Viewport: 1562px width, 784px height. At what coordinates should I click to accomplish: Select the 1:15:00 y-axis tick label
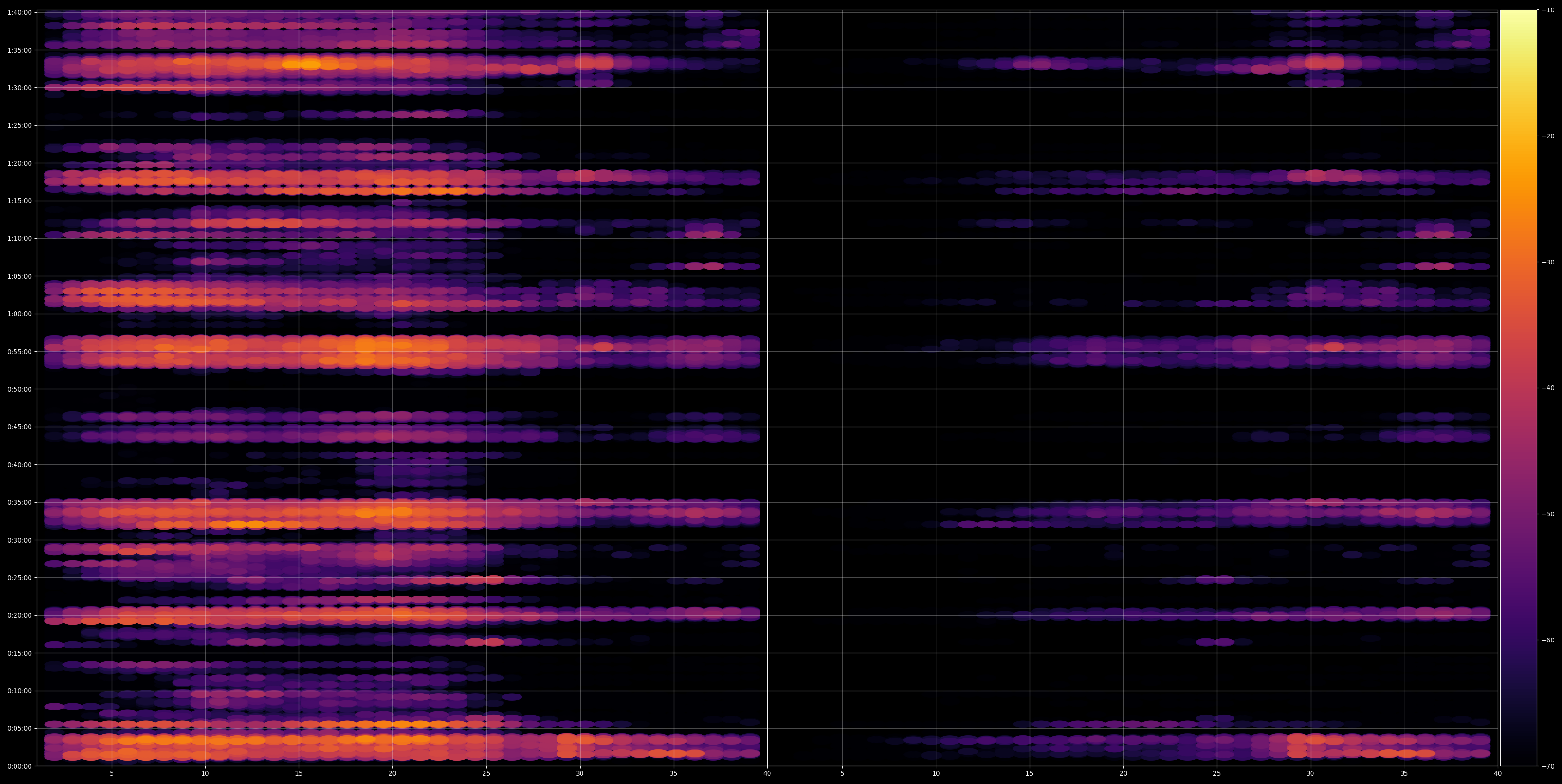(x=19, y=201)
